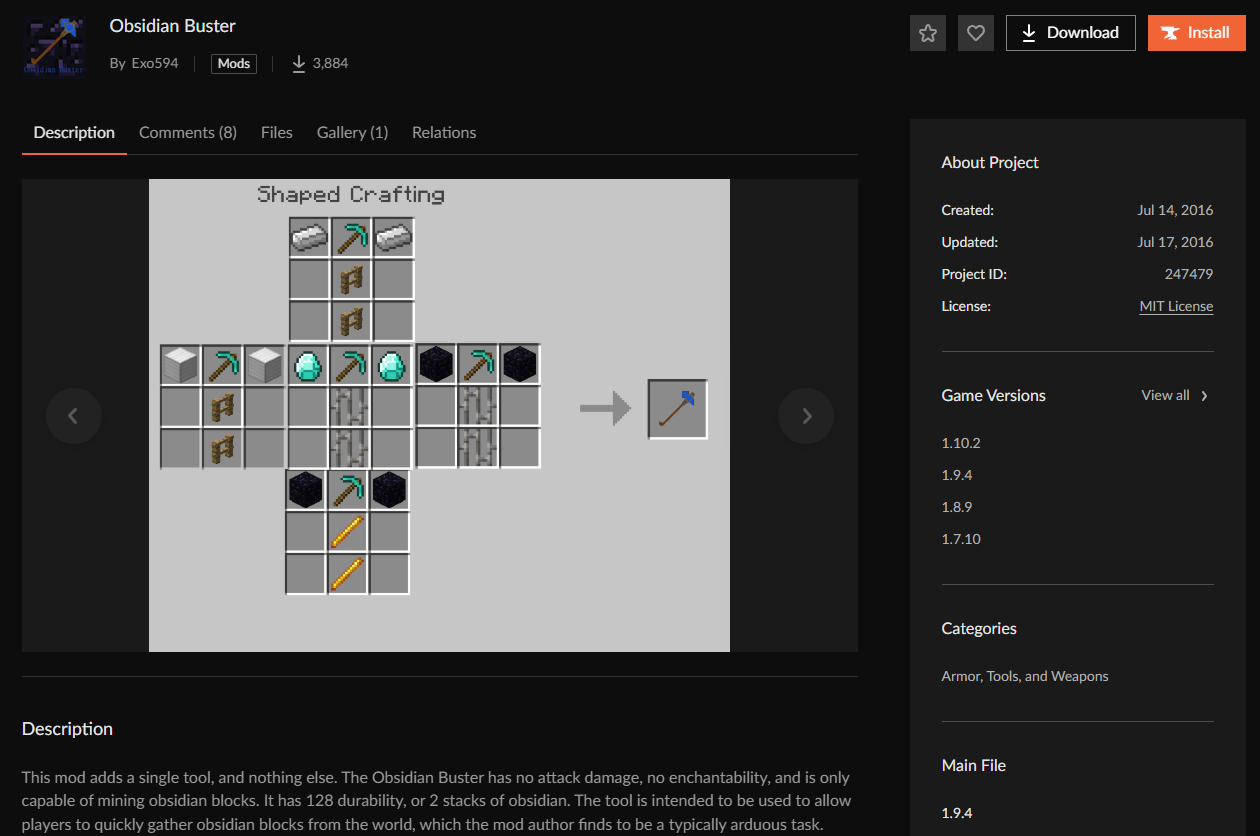Switch to the Description tab
Screen dimensions: 1260x836
pyautogui.click(x=74, y=132)
